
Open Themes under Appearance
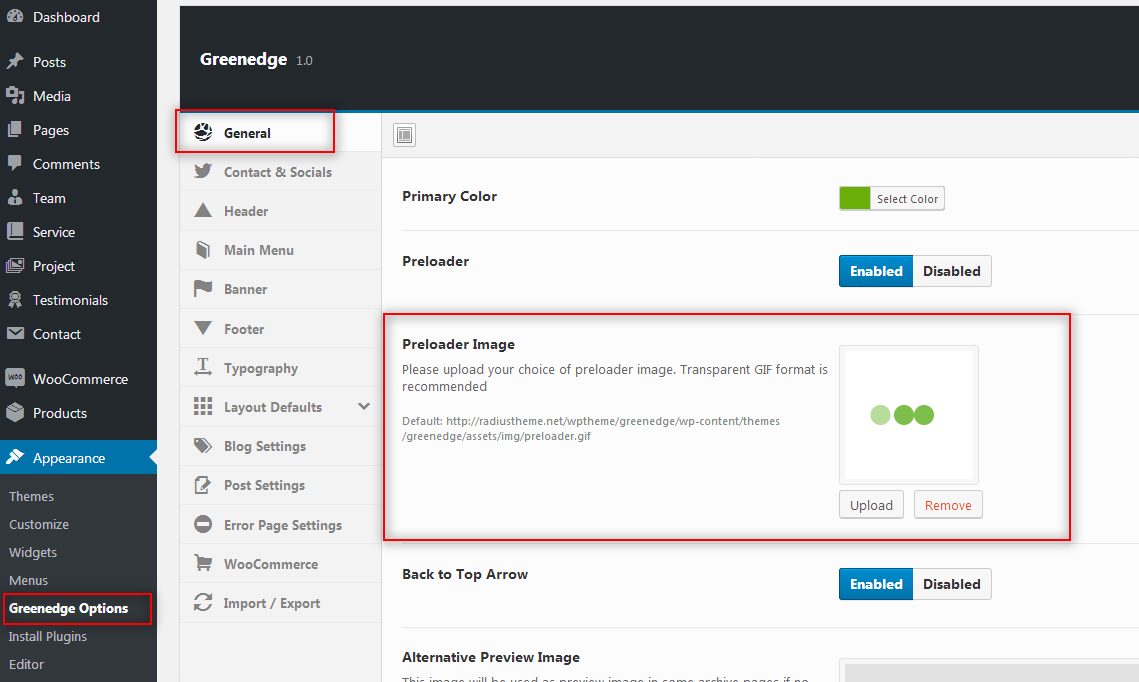[x=31, y=496]
